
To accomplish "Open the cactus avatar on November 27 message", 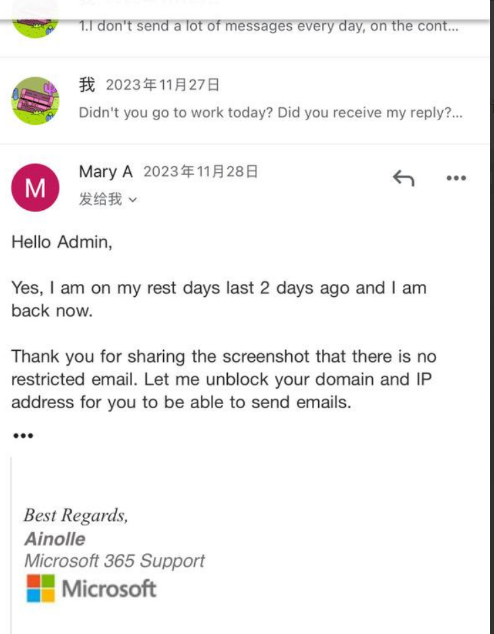I will (35, 101).
